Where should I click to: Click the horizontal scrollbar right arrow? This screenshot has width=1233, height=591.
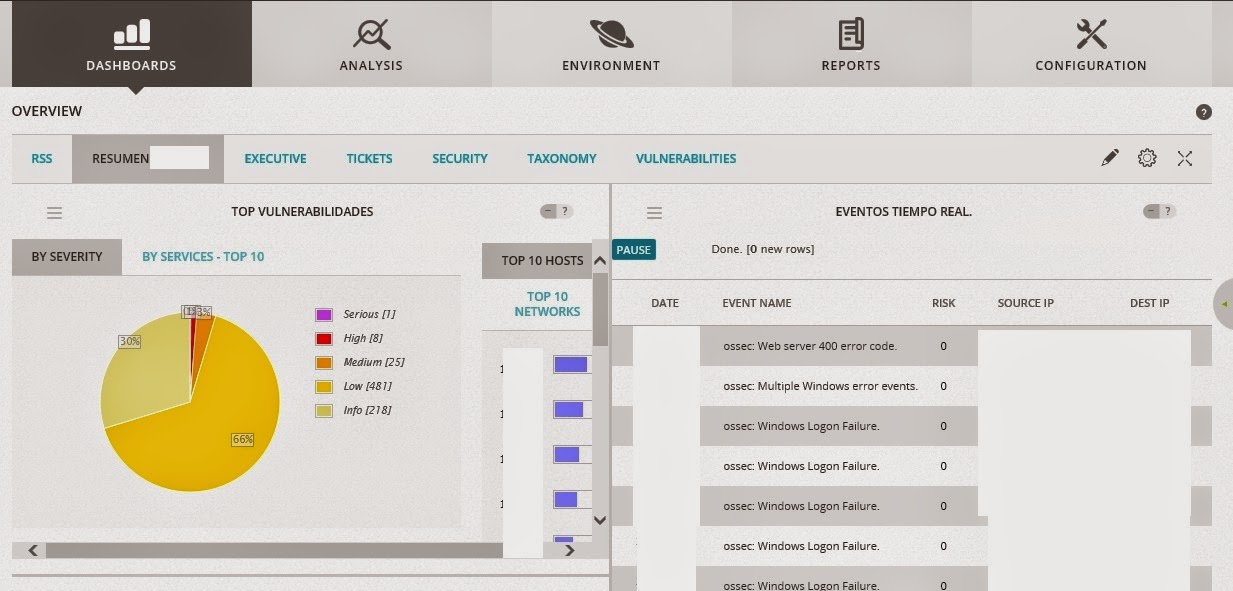coord(570,550)
